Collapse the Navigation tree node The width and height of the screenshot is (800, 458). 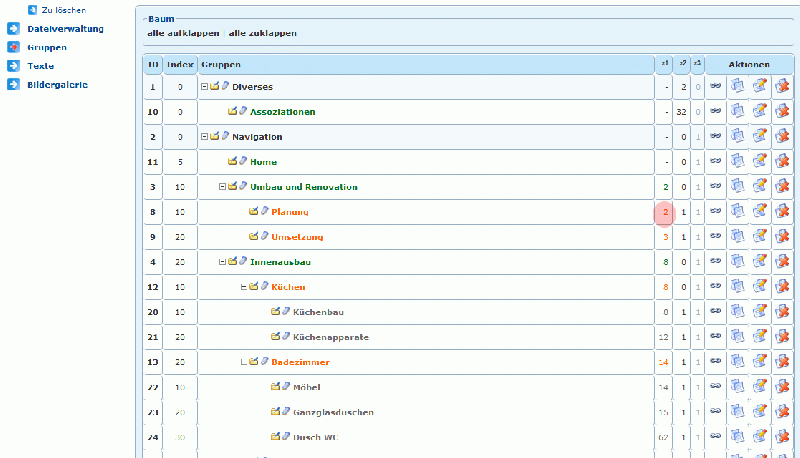coord(204,137)
